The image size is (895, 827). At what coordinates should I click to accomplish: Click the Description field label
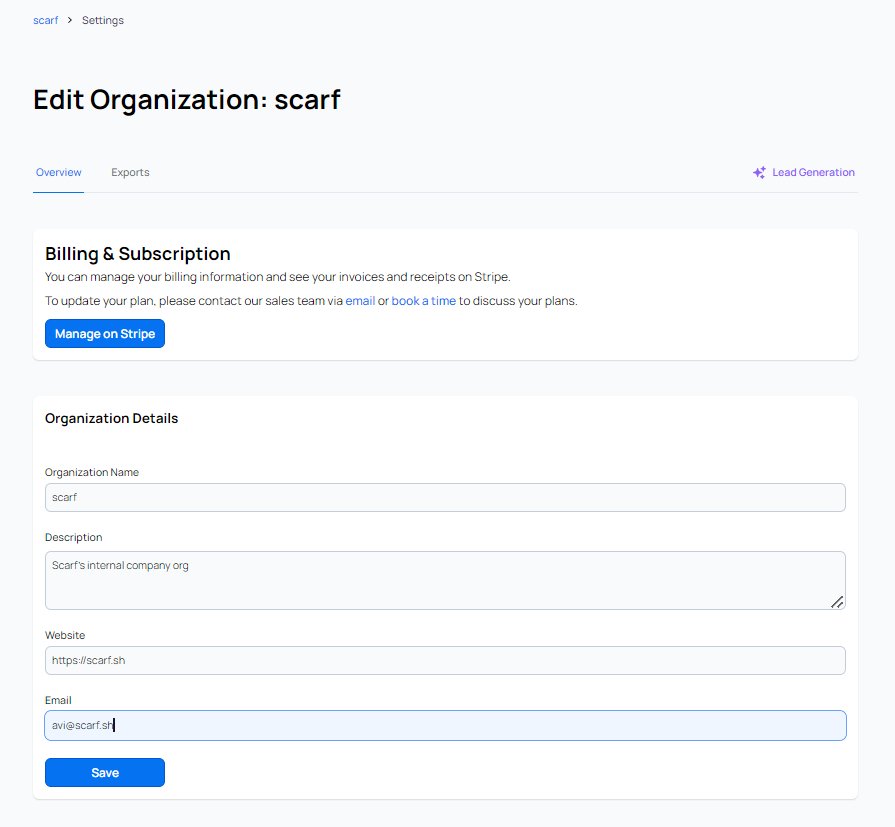click(74, 538)
